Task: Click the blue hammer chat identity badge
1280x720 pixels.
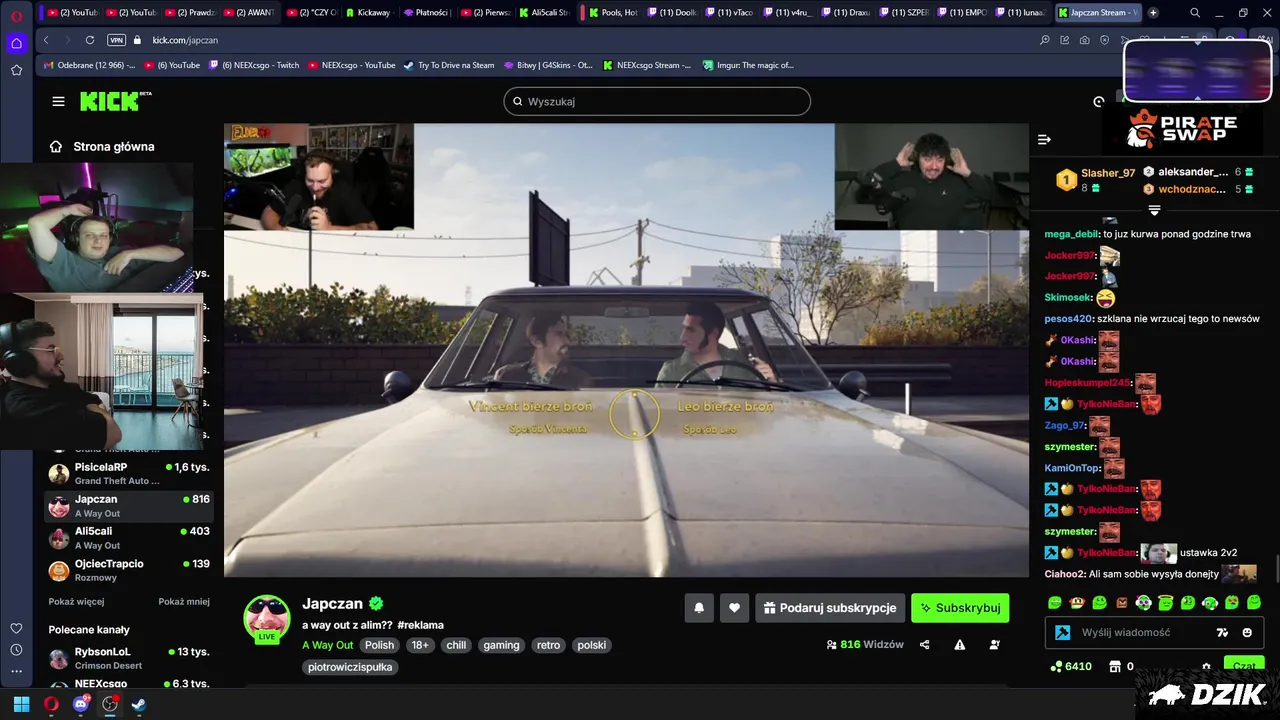Action: (1062, 632)
